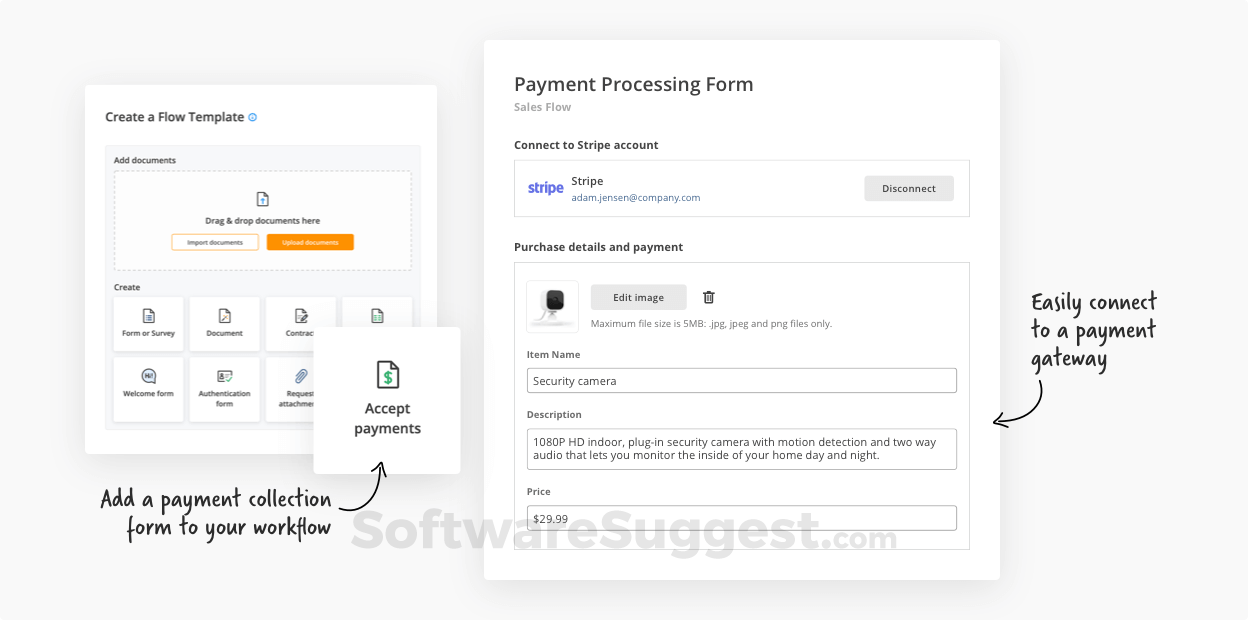Image resolution: width=1248 pixels, height=628 pixels.
Task: Click the security camera thumbnail
Action: coord(552,306)
